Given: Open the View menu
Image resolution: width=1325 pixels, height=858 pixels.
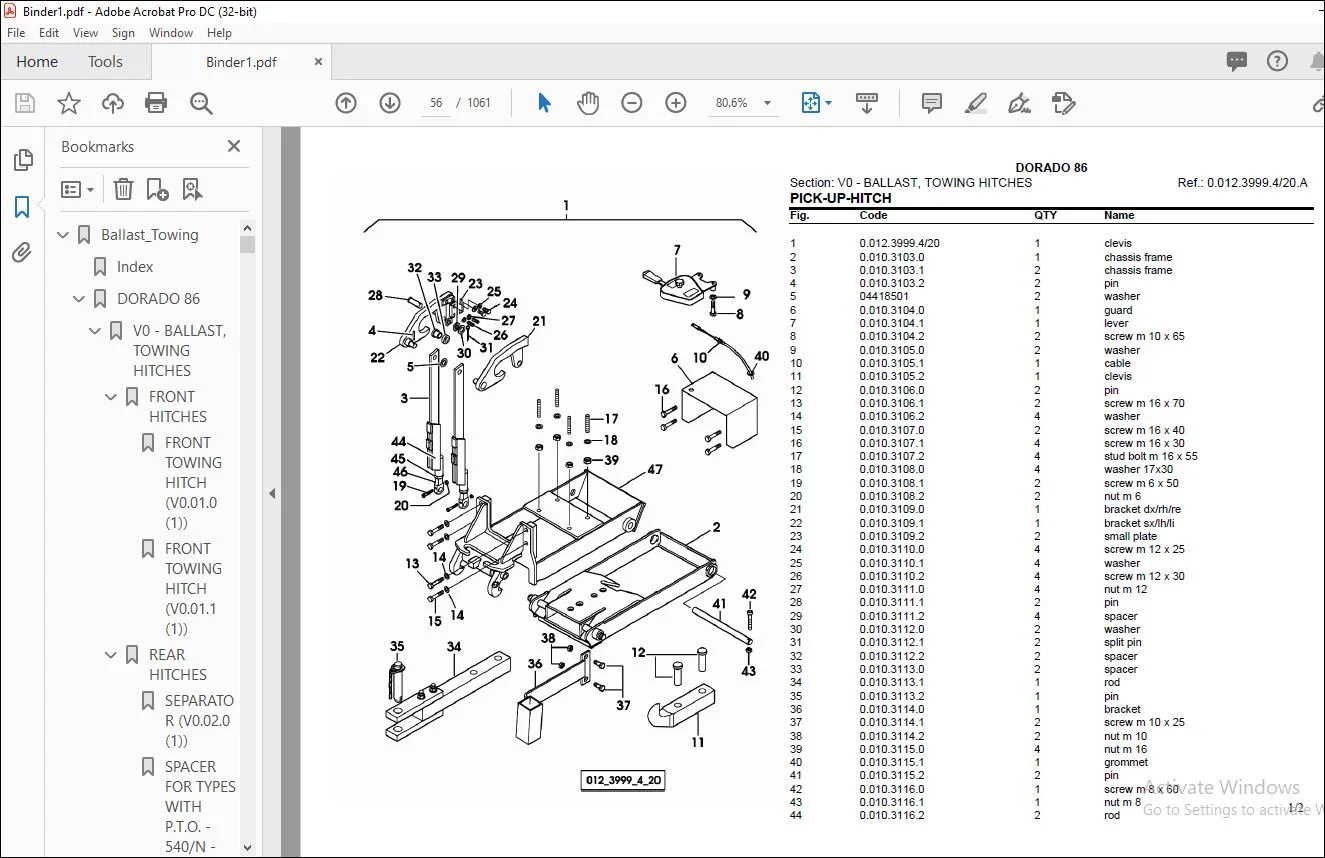Looking at the screenshot, I should [x=86, y=33].
